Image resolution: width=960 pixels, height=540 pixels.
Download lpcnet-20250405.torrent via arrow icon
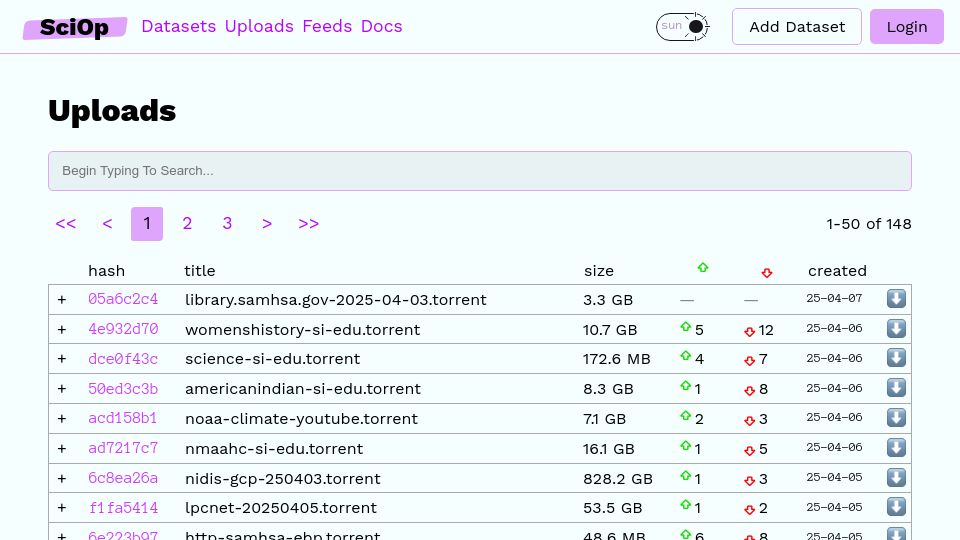pyautogui.click(x=896, y=508)
